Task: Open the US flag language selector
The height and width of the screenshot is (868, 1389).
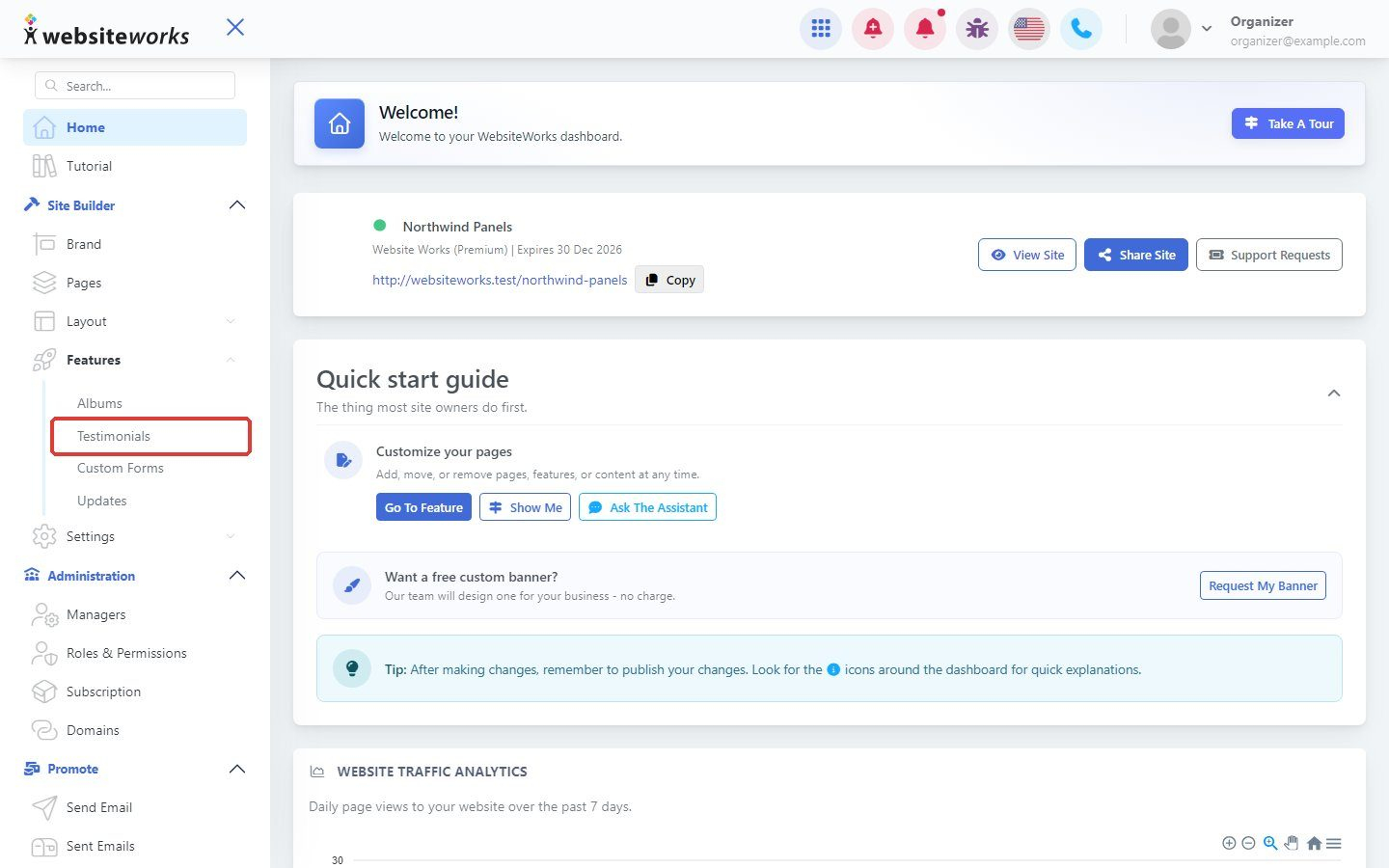Action: (x=1029, y=29)
